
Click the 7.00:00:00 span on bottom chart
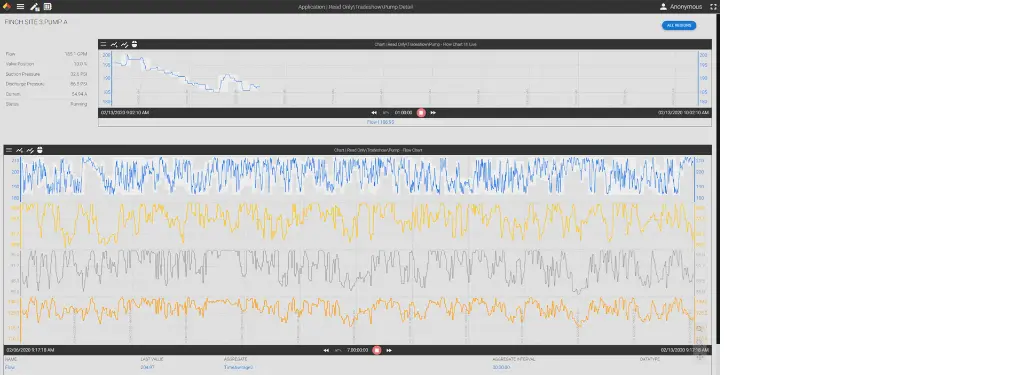(x=357, y=351)
